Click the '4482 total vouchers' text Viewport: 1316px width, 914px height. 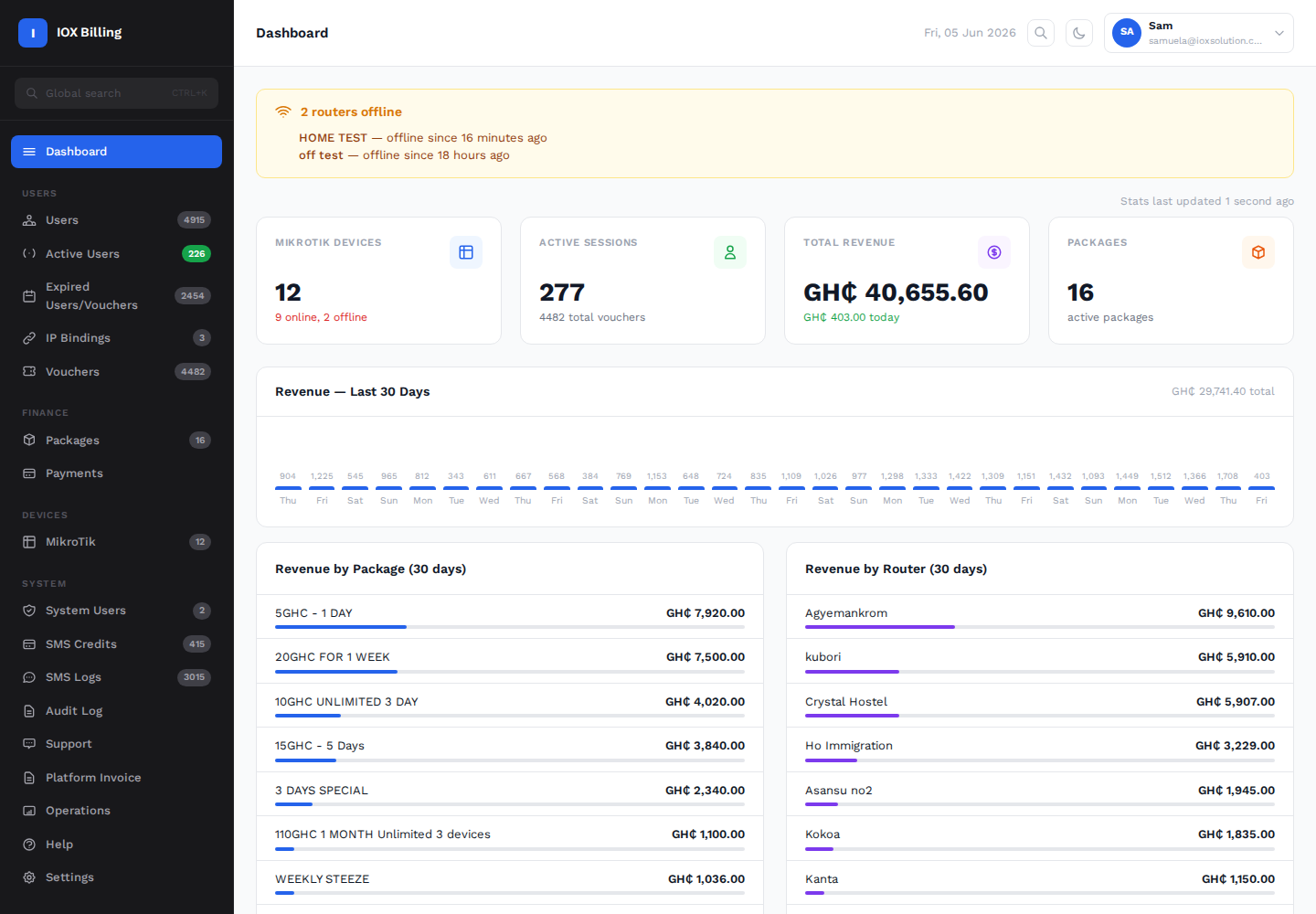tap(592, 317)
